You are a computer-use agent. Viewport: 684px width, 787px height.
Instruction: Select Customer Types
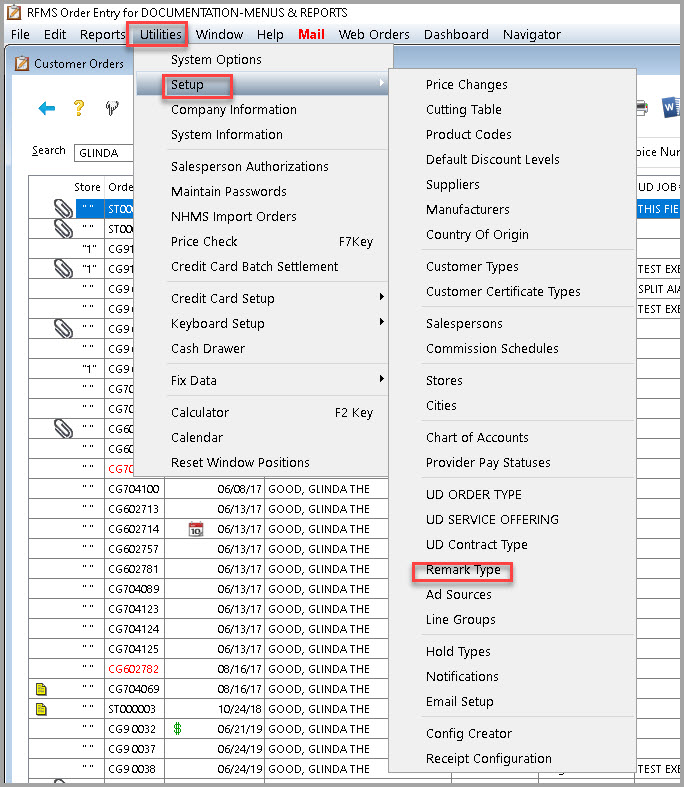tap(472, 267)
